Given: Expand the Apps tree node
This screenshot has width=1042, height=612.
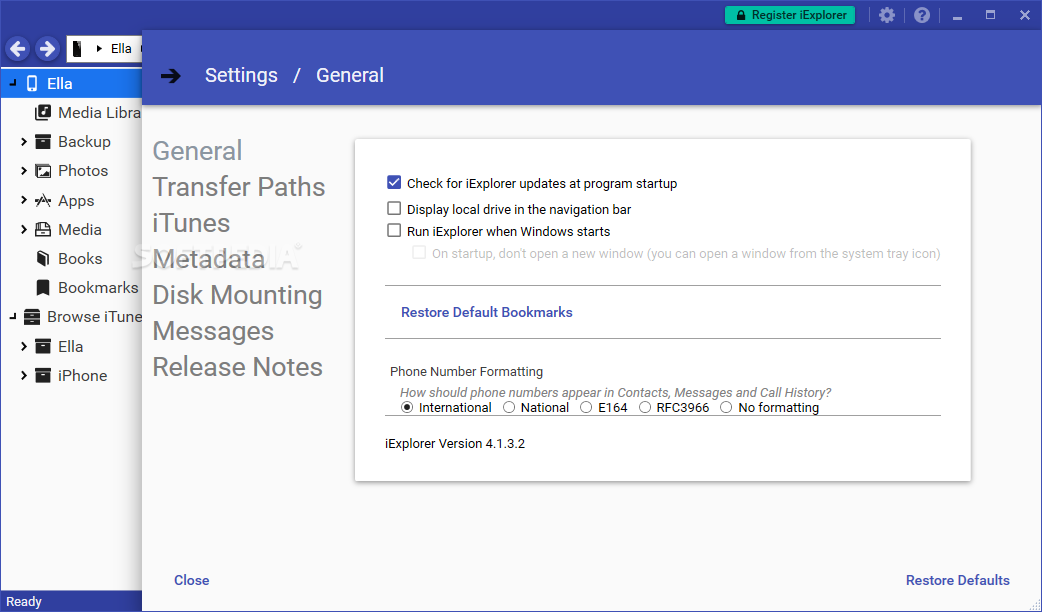Looking at the screenshot, I should click(24, 200).
